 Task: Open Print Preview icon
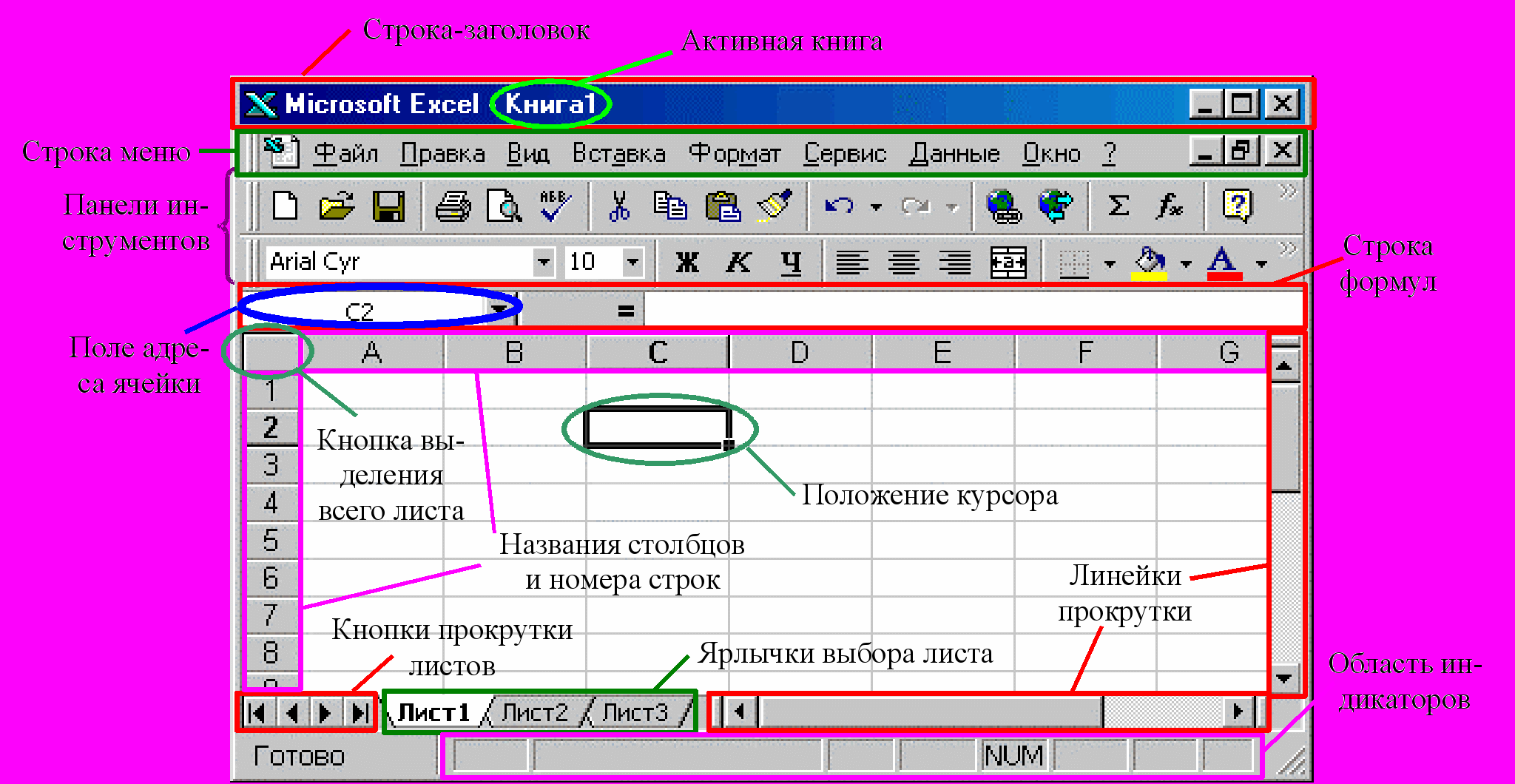(x=504, y=206)
